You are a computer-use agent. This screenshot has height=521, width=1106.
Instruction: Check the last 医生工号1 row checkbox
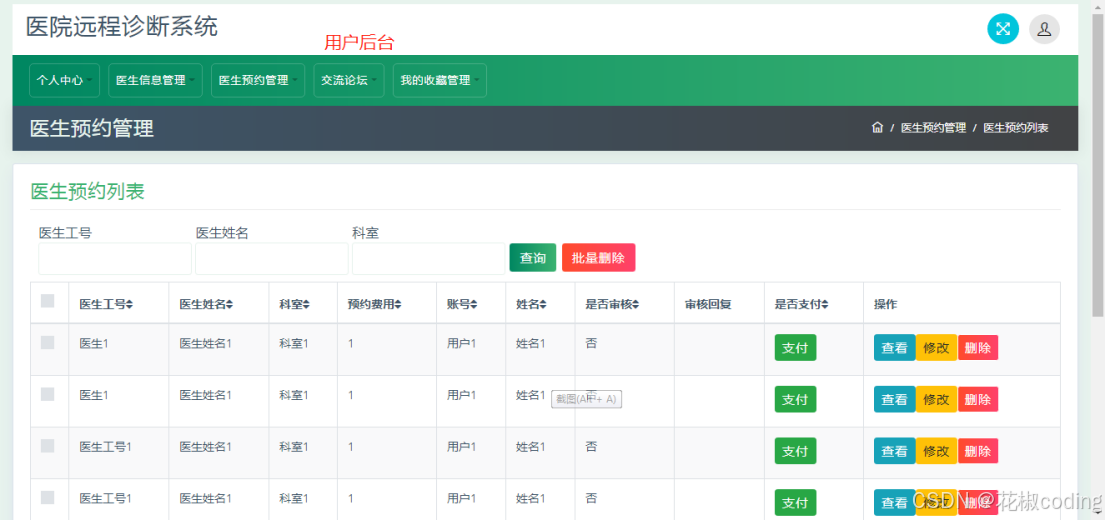coord(47,497)
